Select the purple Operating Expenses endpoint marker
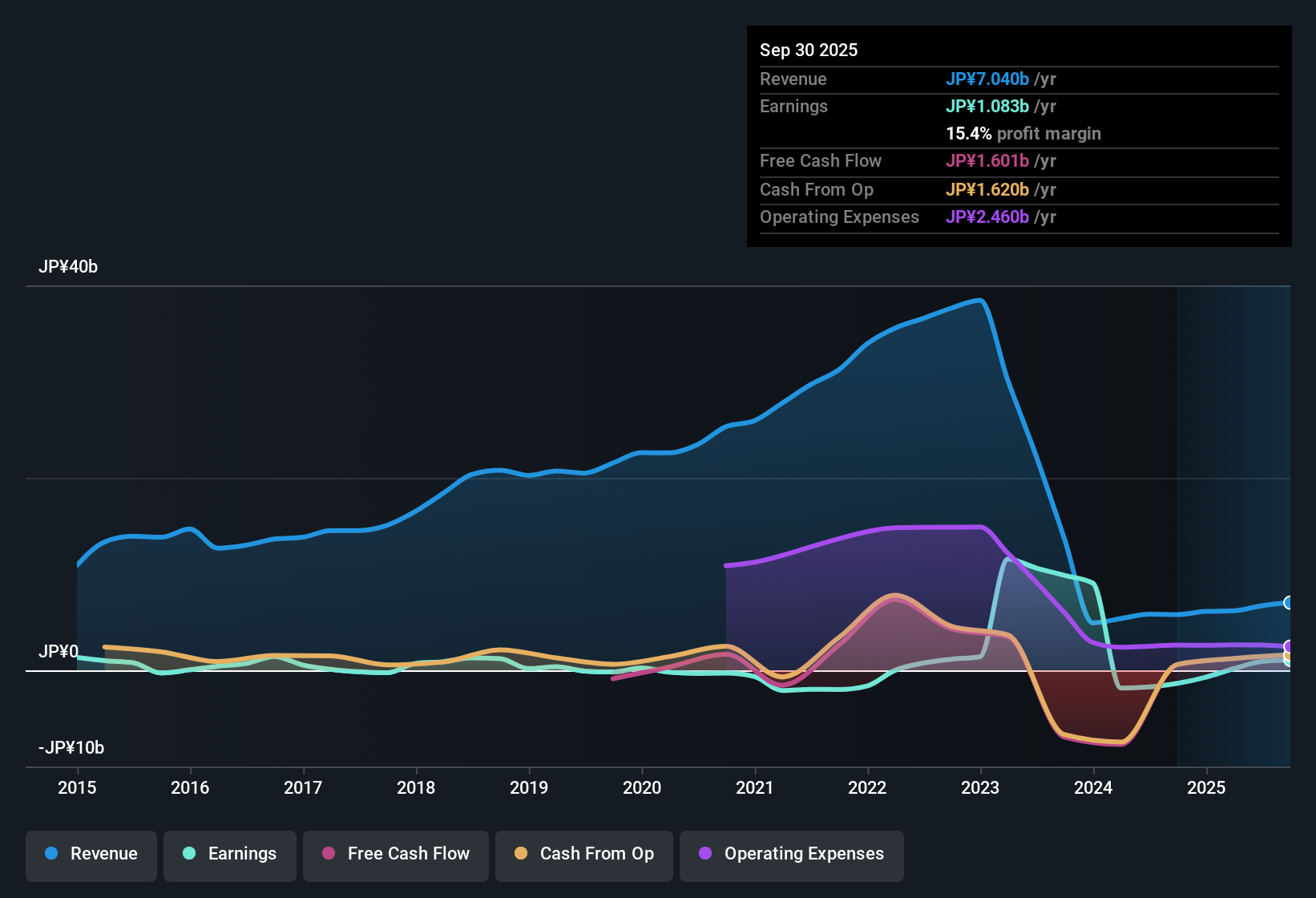 [1288, 646]
